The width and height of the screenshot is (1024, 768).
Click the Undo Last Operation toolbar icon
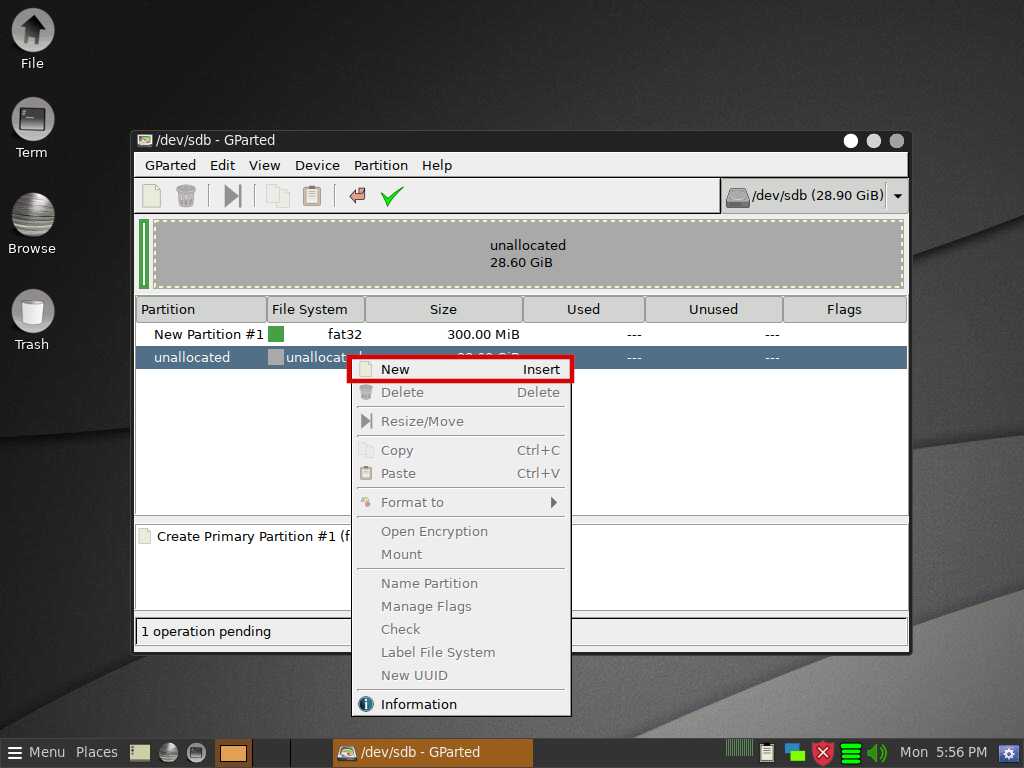pyautogui.click(x=357, y=196)
